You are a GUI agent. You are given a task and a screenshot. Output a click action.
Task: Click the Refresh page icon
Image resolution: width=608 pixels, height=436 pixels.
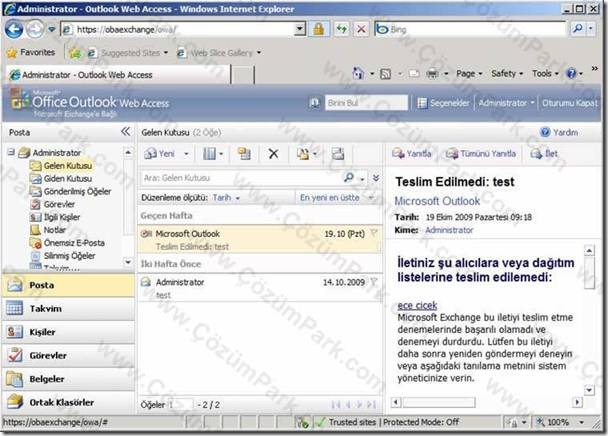tap(342, 29)
